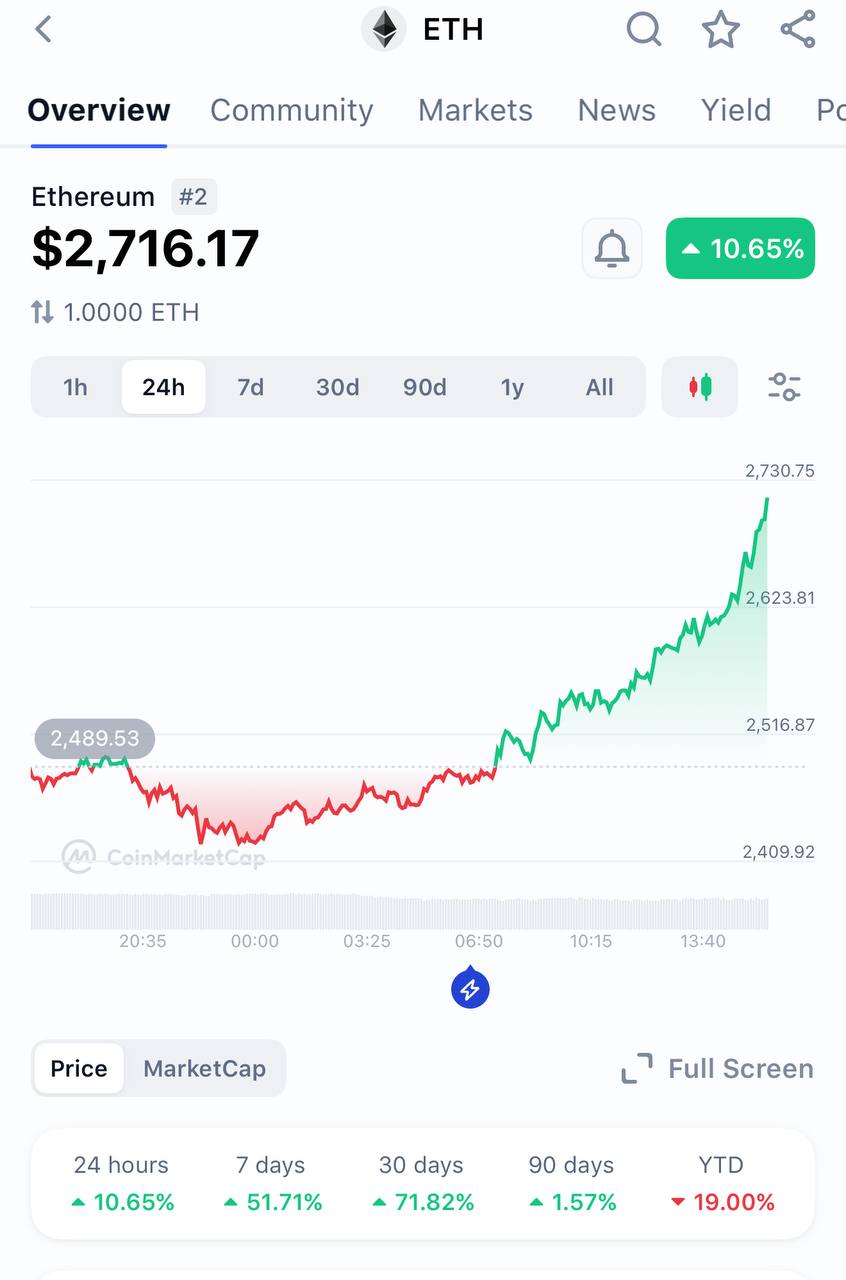Select the 1y timeframe
The height and width of the screenshot is (1280, 846).
[512, 387]
